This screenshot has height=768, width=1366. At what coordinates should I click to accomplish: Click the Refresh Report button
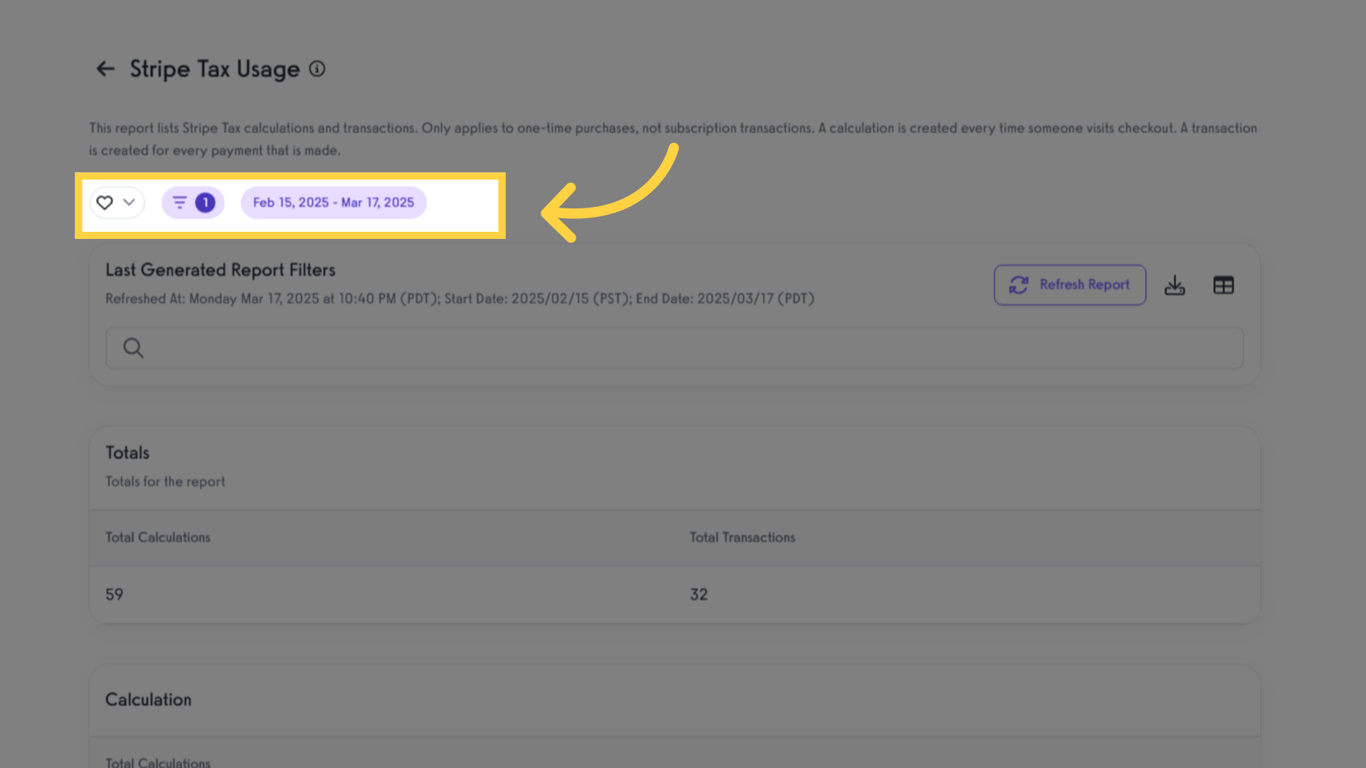pos(1070,285)
